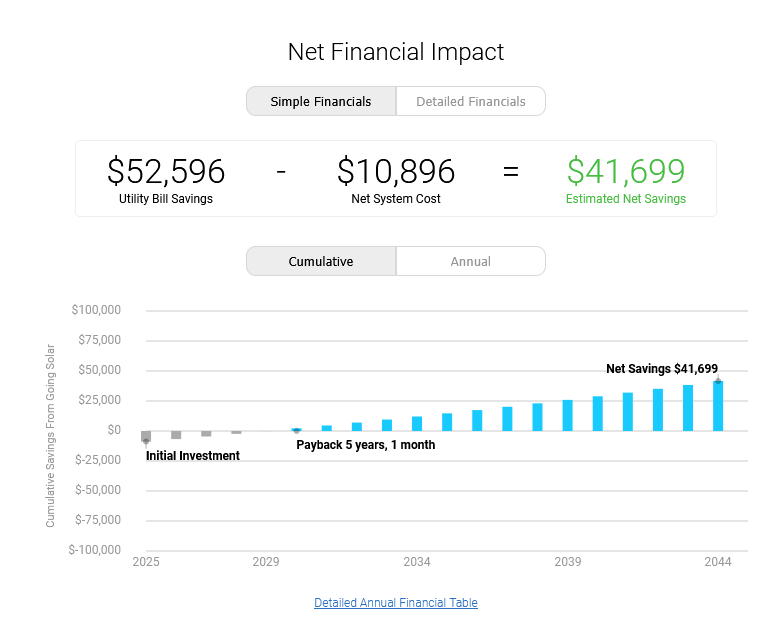Toggle the chart to Annual view
Viewport: 766px width, 634px height.
tap(470, 261)
